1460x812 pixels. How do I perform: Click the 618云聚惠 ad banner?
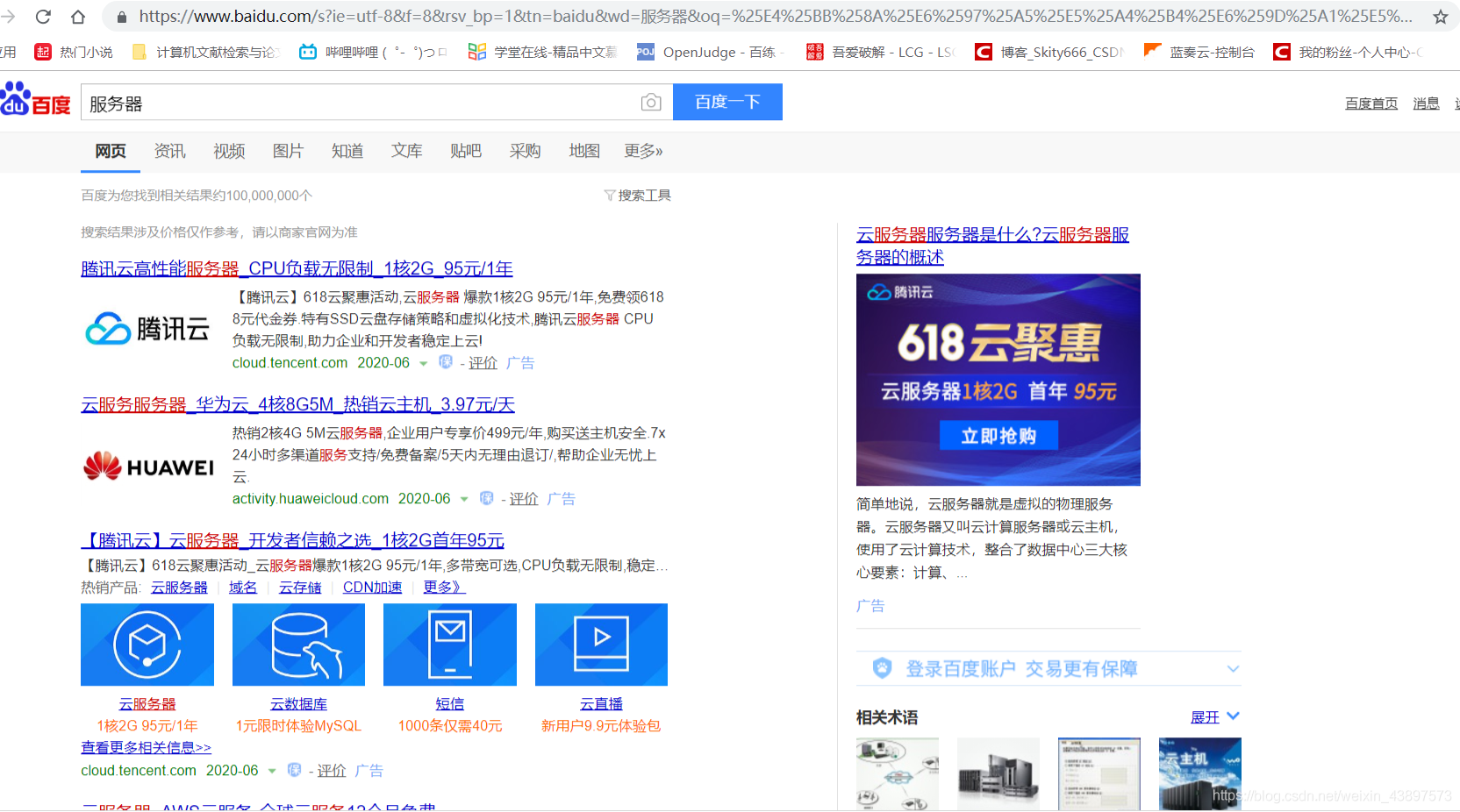click(998, 380)
